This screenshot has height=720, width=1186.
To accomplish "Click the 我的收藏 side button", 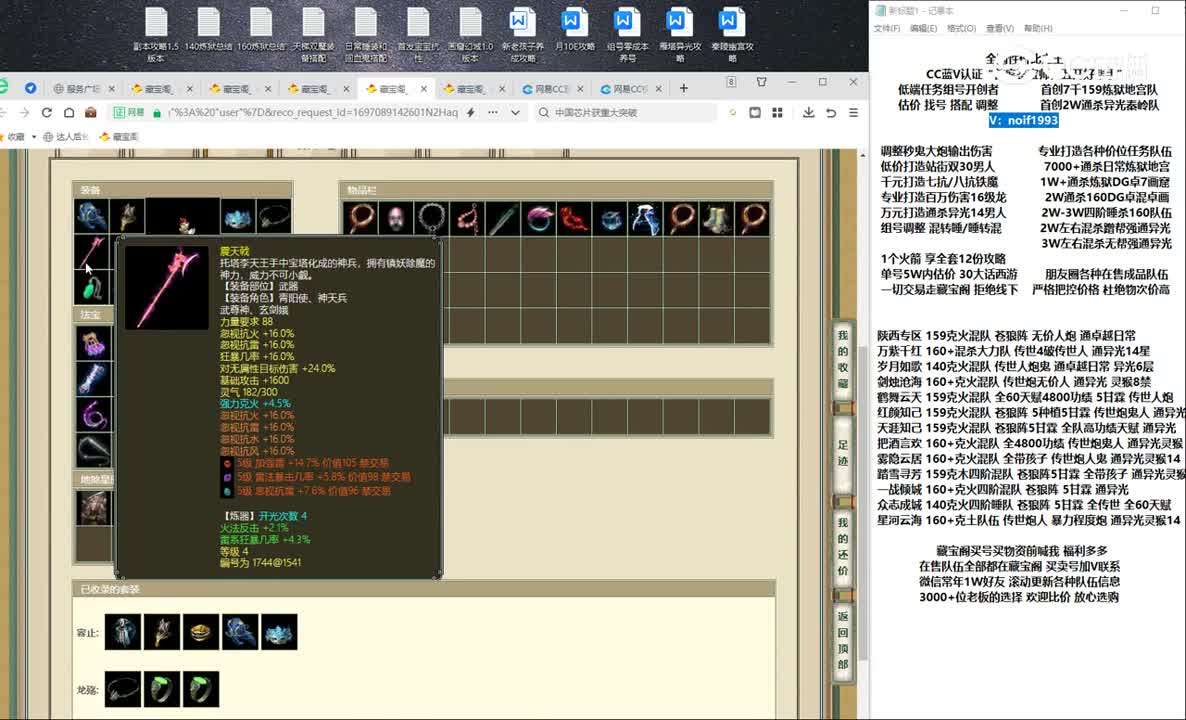I will [843, 359].
